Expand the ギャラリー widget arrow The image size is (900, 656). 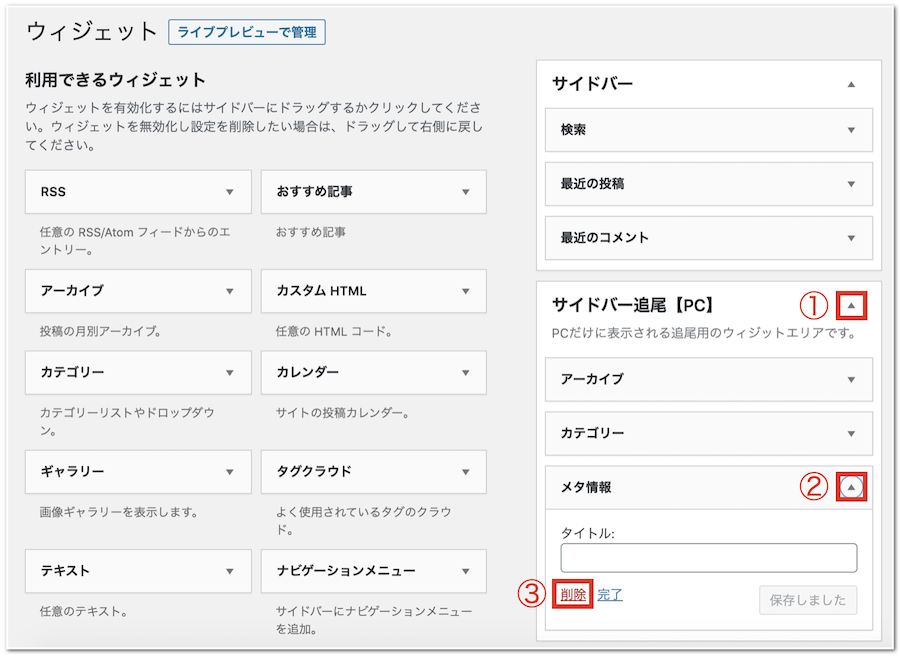click(229, 471)
